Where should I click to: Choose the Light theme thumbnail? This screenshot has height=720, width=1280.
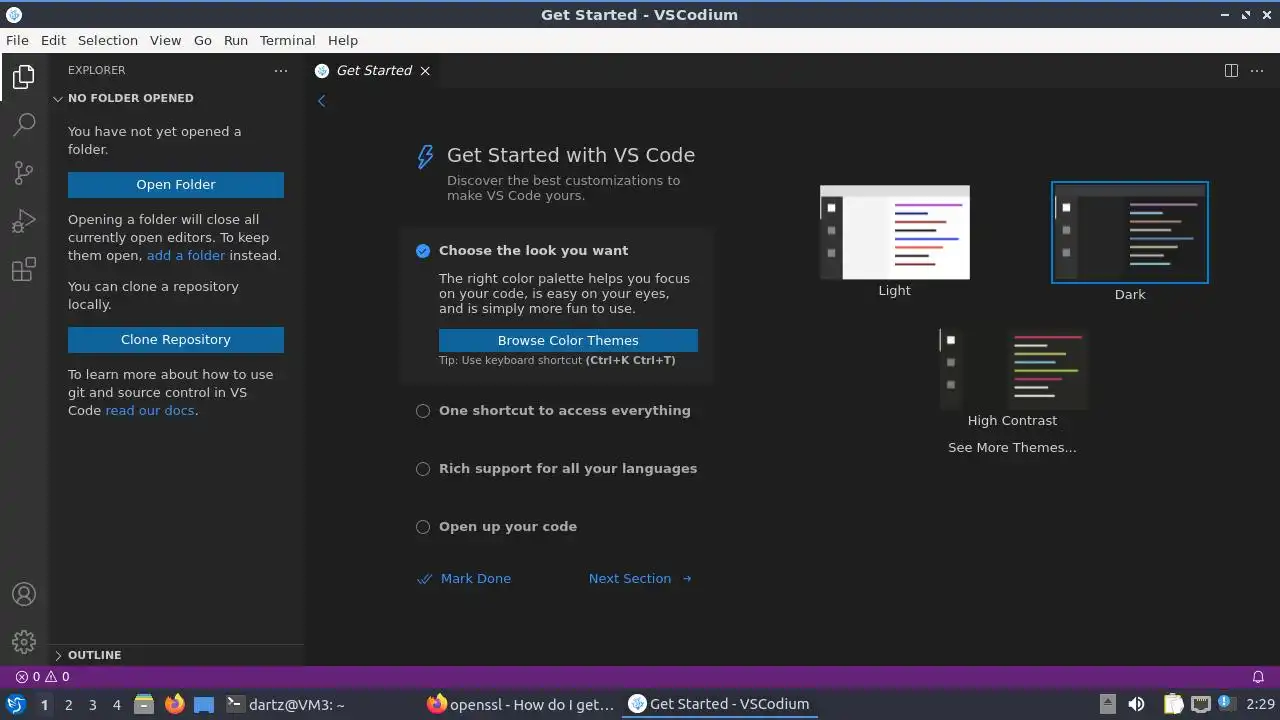click(895, 233)
